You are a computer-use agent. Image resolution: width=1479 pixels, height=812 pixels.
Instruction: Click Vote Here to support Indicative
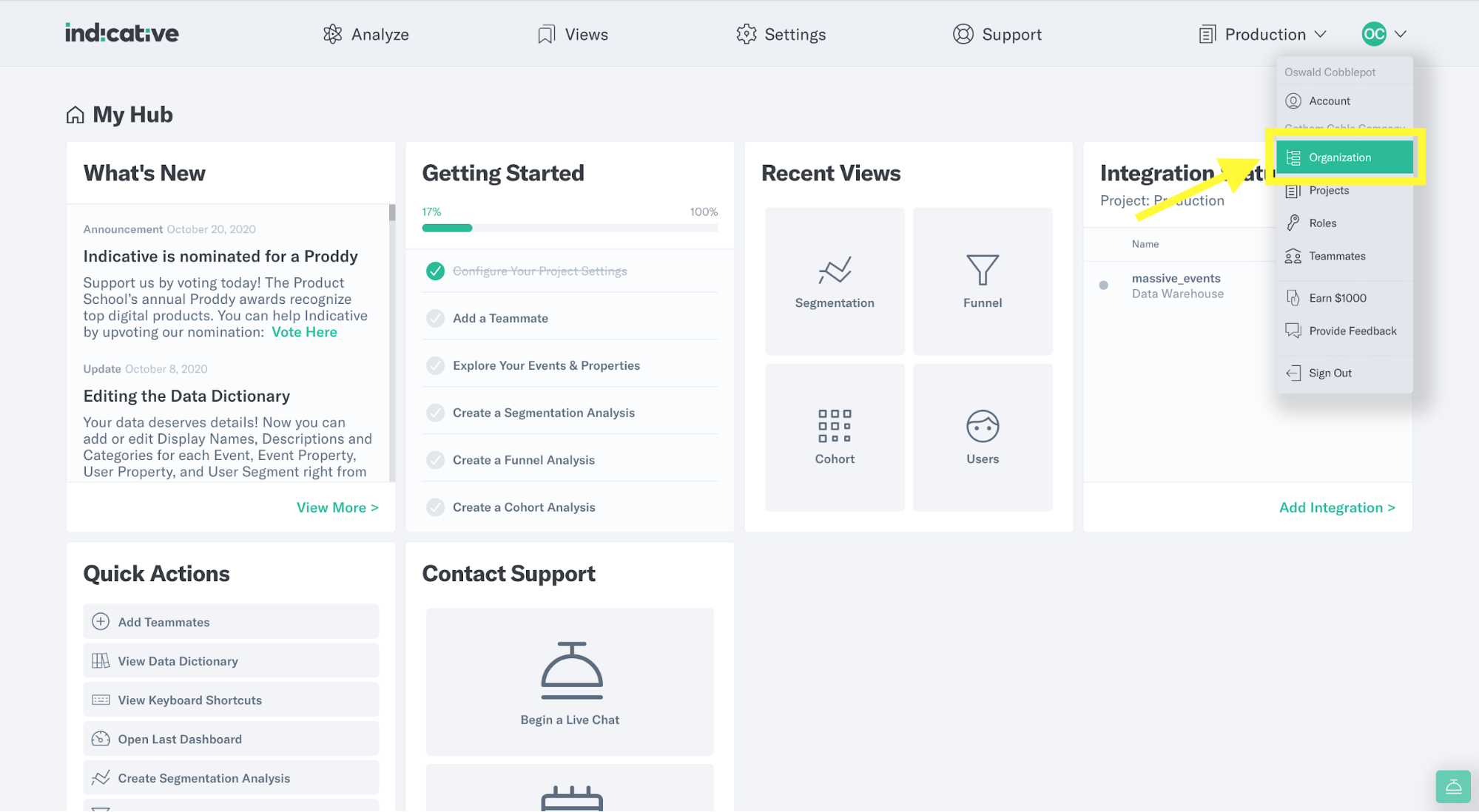coord(304,331)
